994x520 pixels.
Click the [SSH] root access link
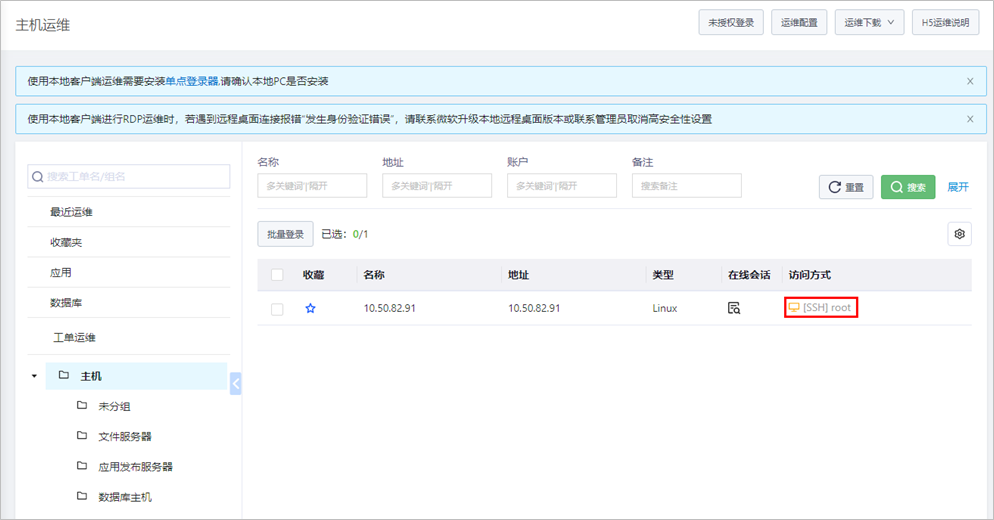tap(821, 308)
